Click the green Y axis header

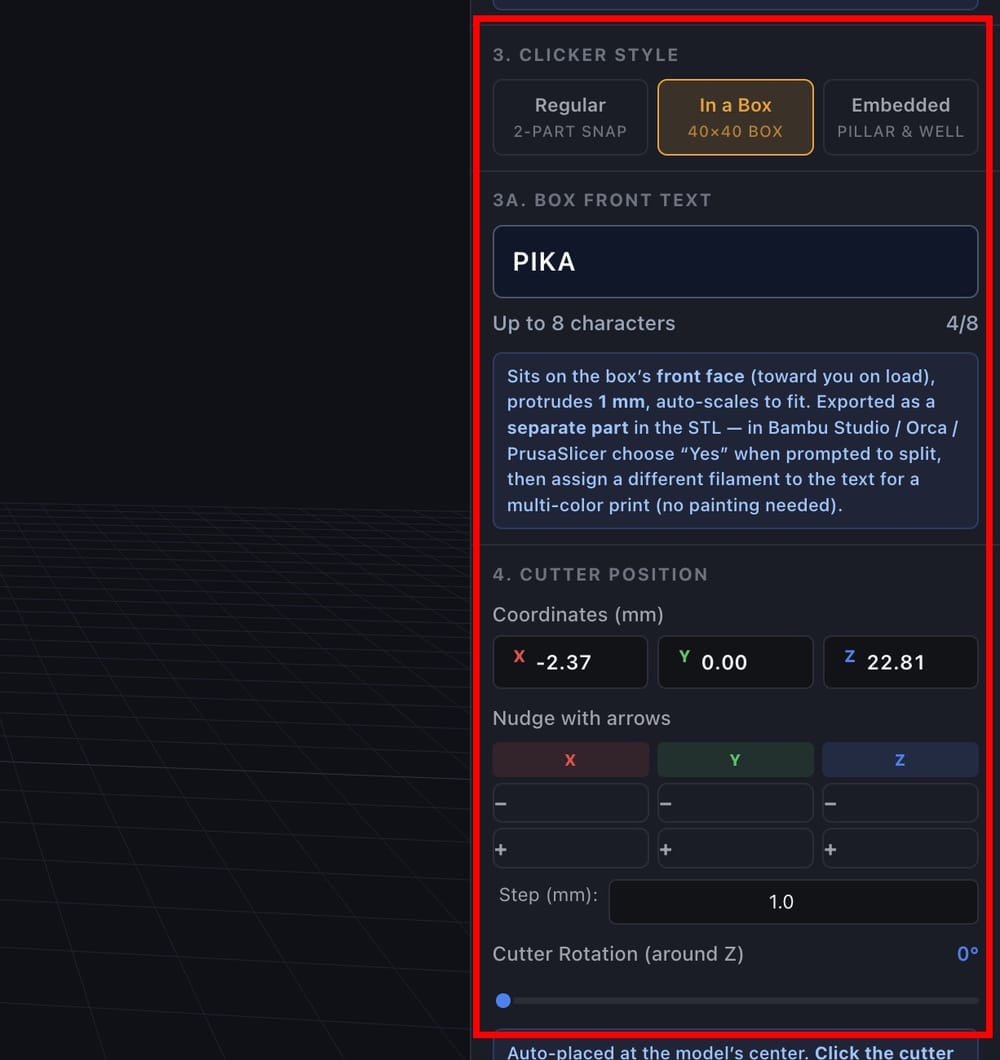735,760
